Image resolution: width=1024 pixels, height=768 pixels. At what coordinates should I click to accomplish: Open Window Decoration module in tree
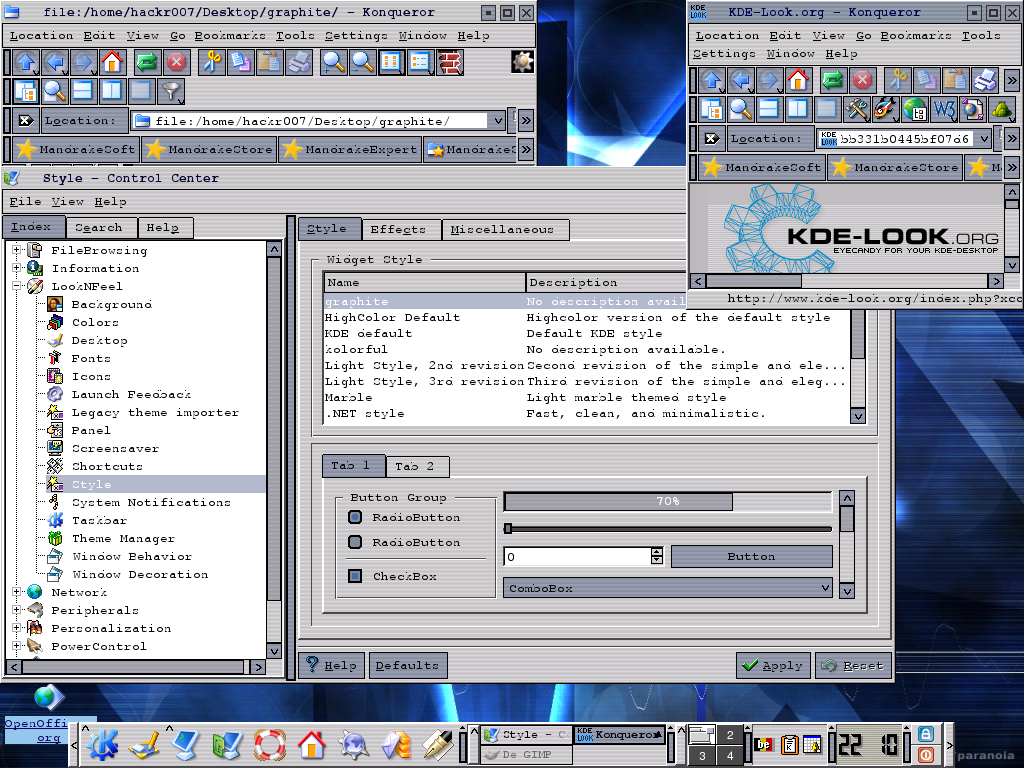tap(140, 575)
